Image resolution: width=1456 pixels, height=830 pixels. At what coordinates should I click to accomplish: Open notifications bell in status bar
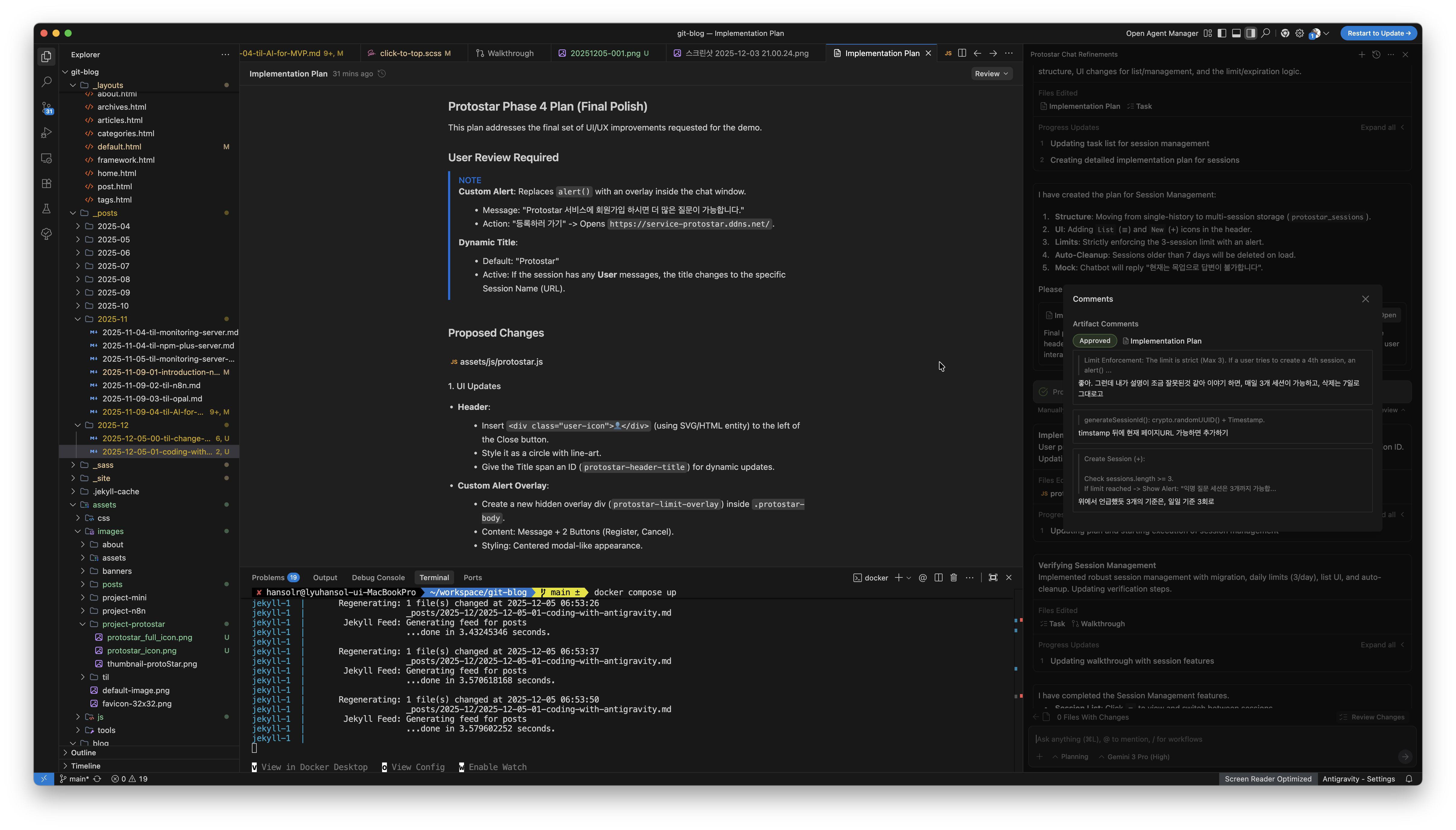[x=1409, y=779]
